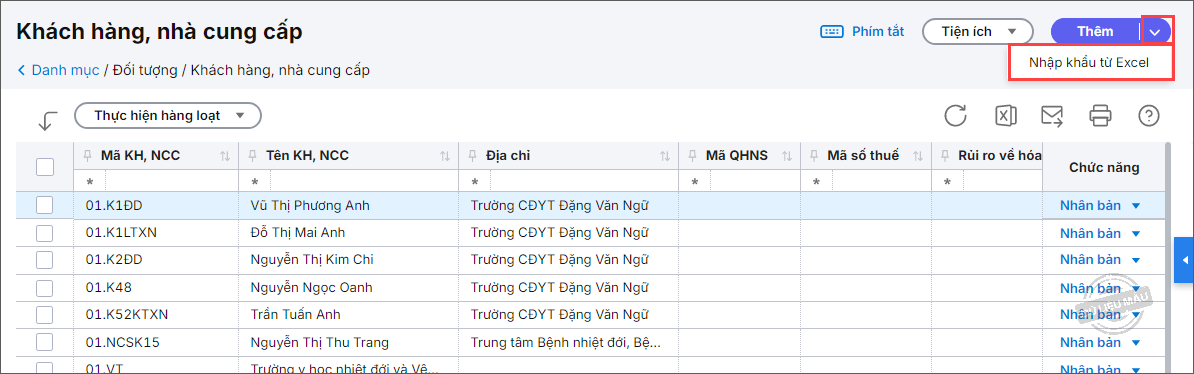Click the send email envelope icon
Screen dimensions: 1194x374
pos(1052,116)
